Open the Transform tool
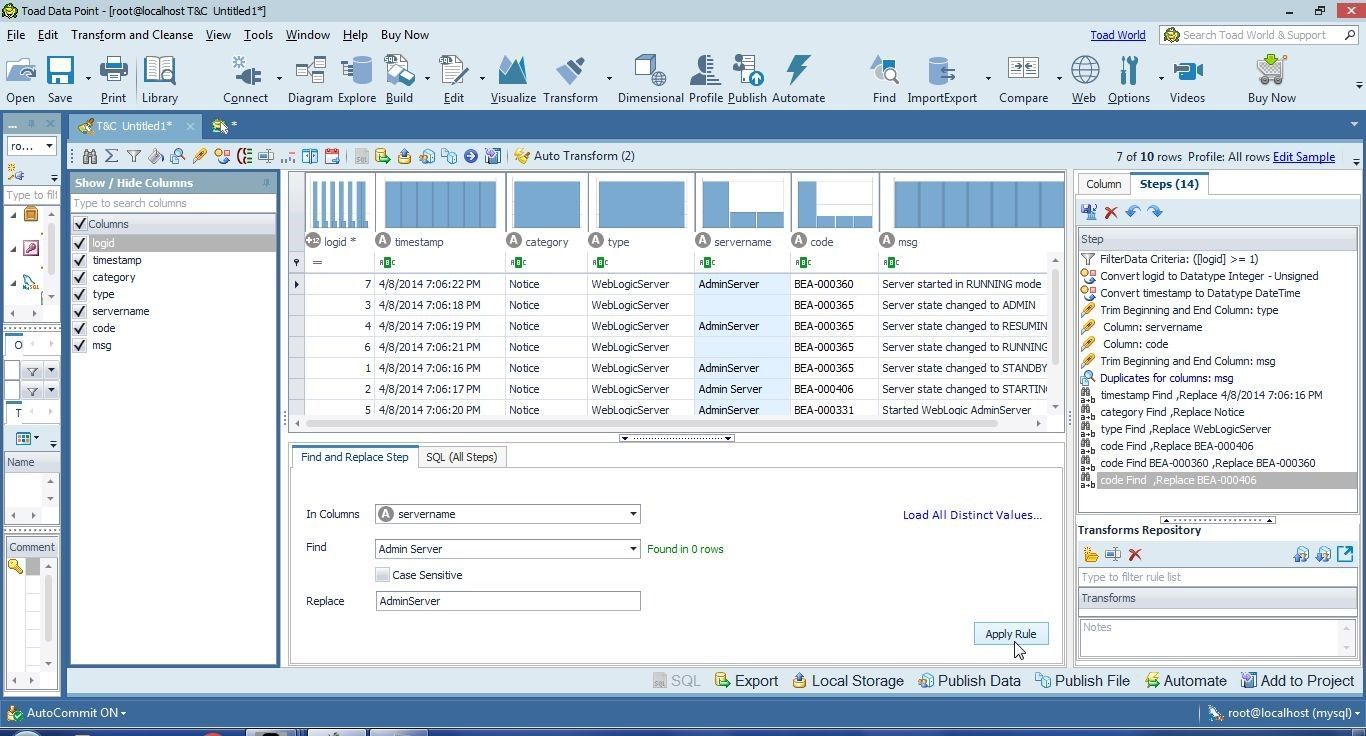 [570, 80]
